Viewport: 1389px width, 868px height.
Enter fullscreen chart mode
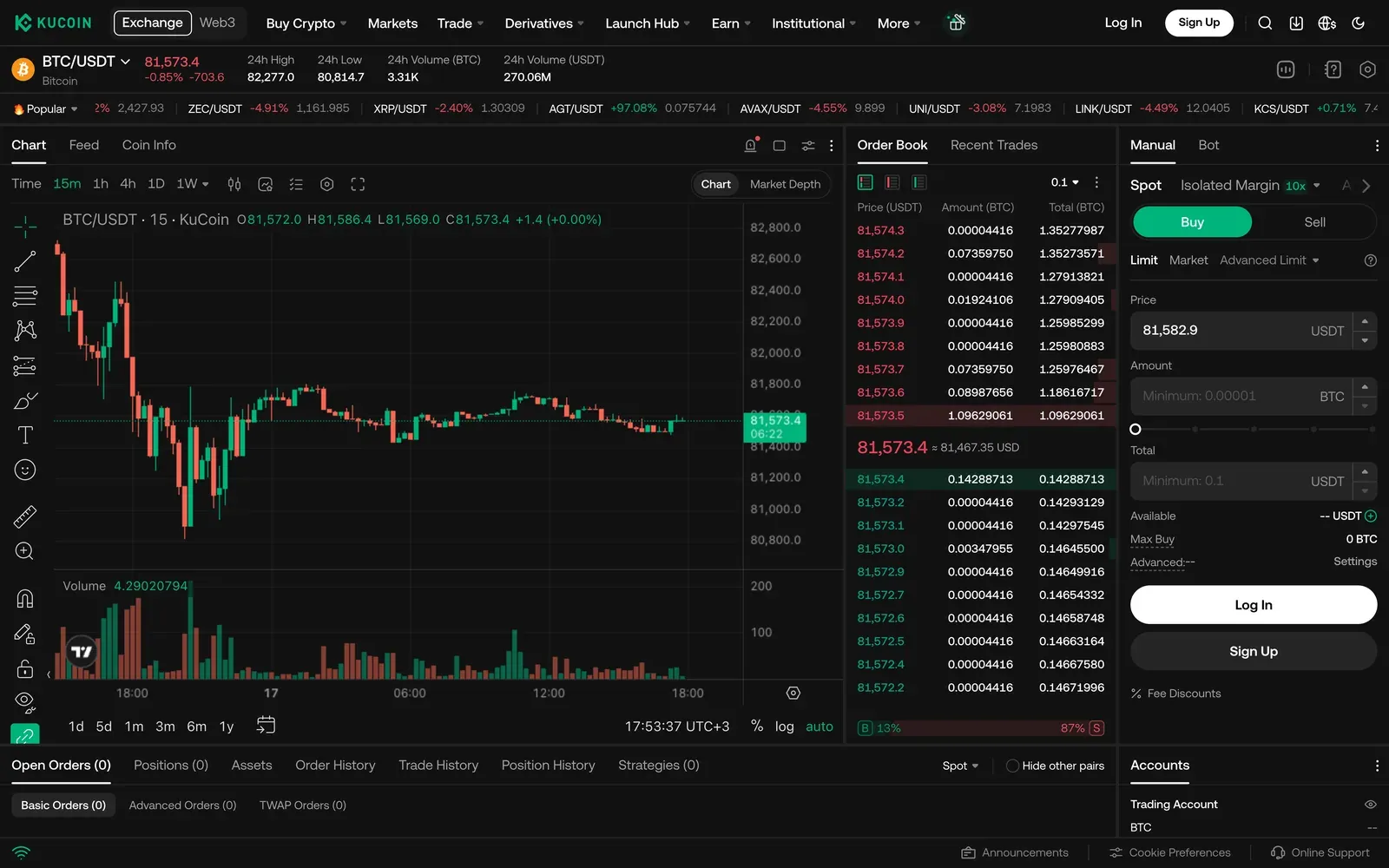(358, 184)
